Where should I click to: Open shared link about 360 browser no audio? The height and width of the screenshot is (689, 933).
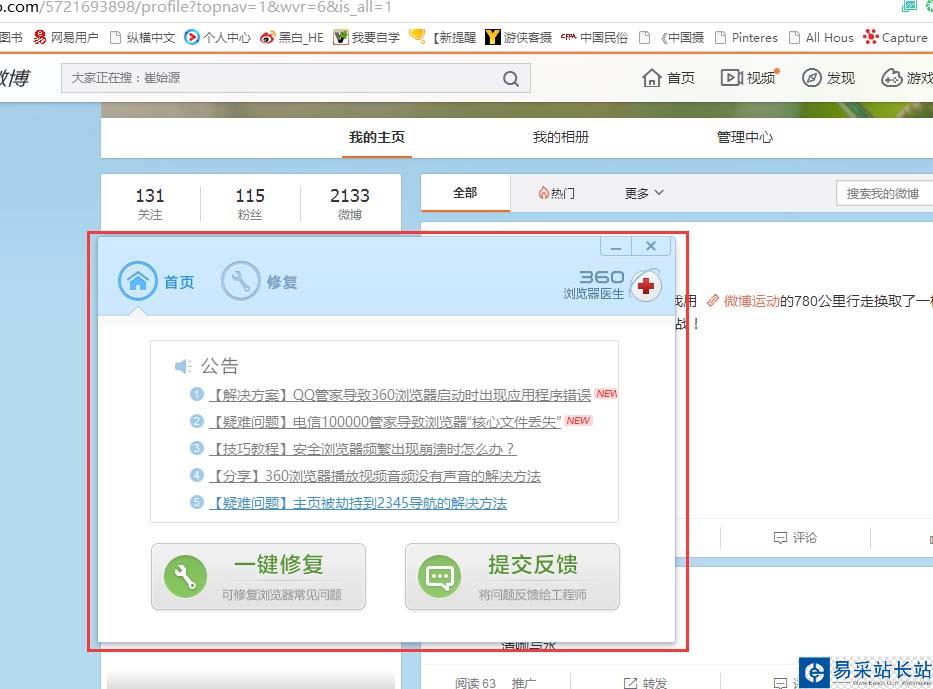coord(375,476)
